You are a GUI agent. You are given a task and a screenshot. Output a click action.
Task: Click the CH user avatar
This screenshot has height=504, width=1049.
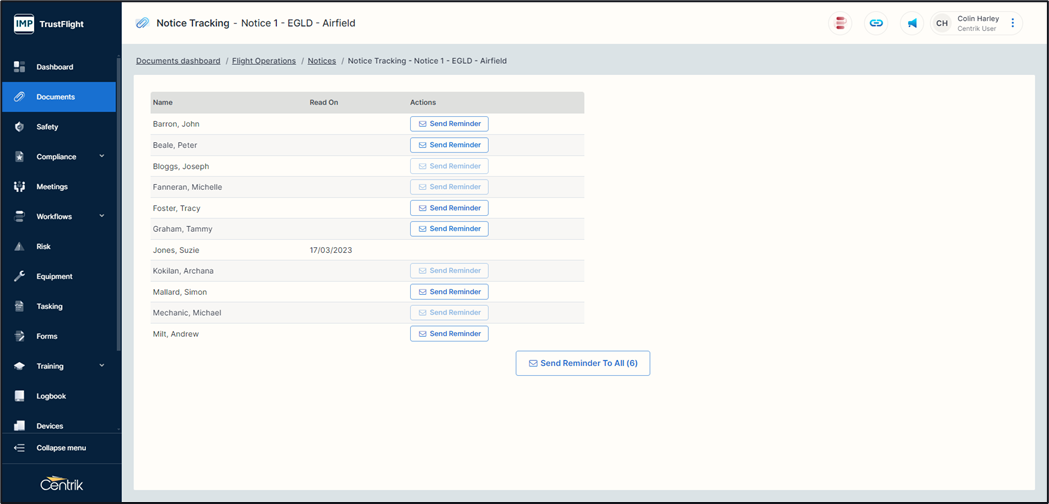(941, 23)
